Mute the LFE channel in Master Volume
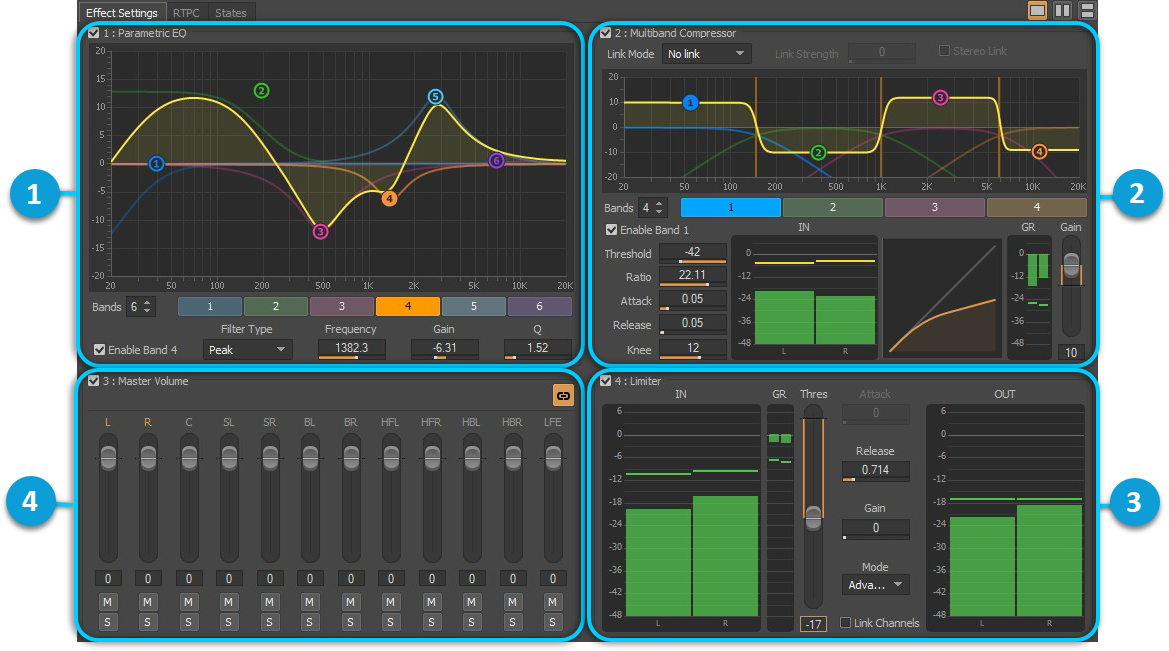This screenshot has height=651, width=1169. pos(552,601)
